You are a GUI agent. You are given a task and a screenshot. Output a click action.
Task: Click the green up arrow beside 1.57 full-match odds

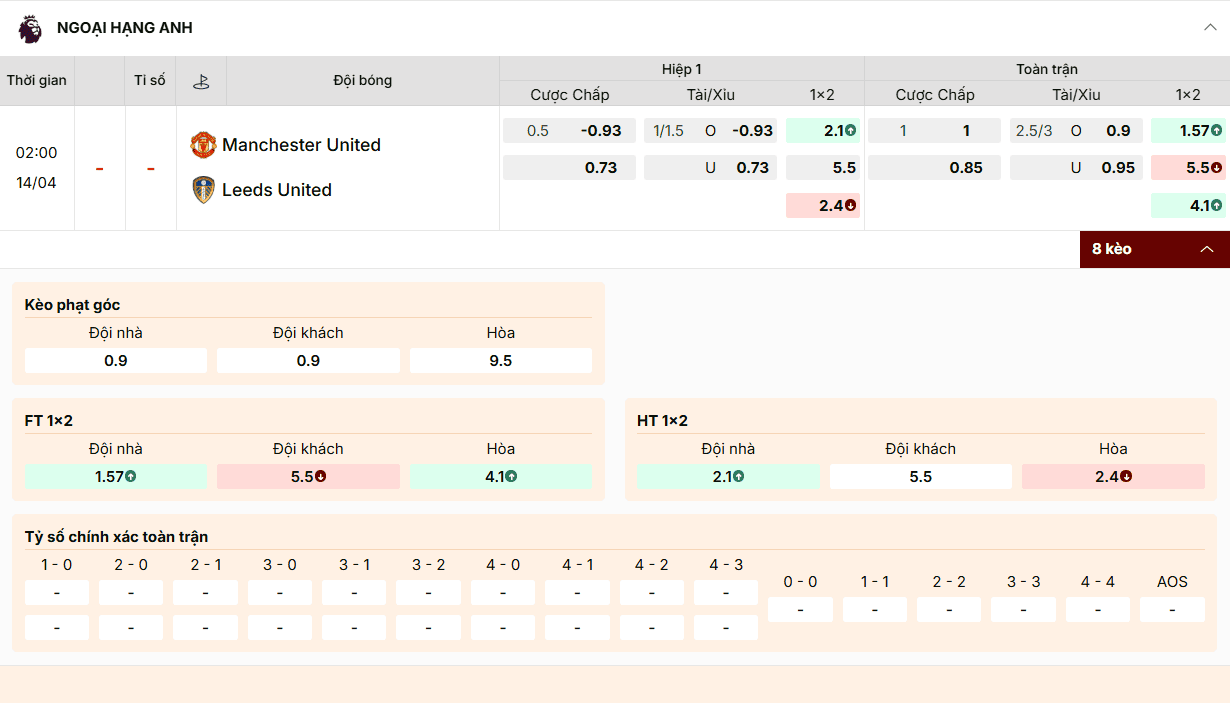1214,130
